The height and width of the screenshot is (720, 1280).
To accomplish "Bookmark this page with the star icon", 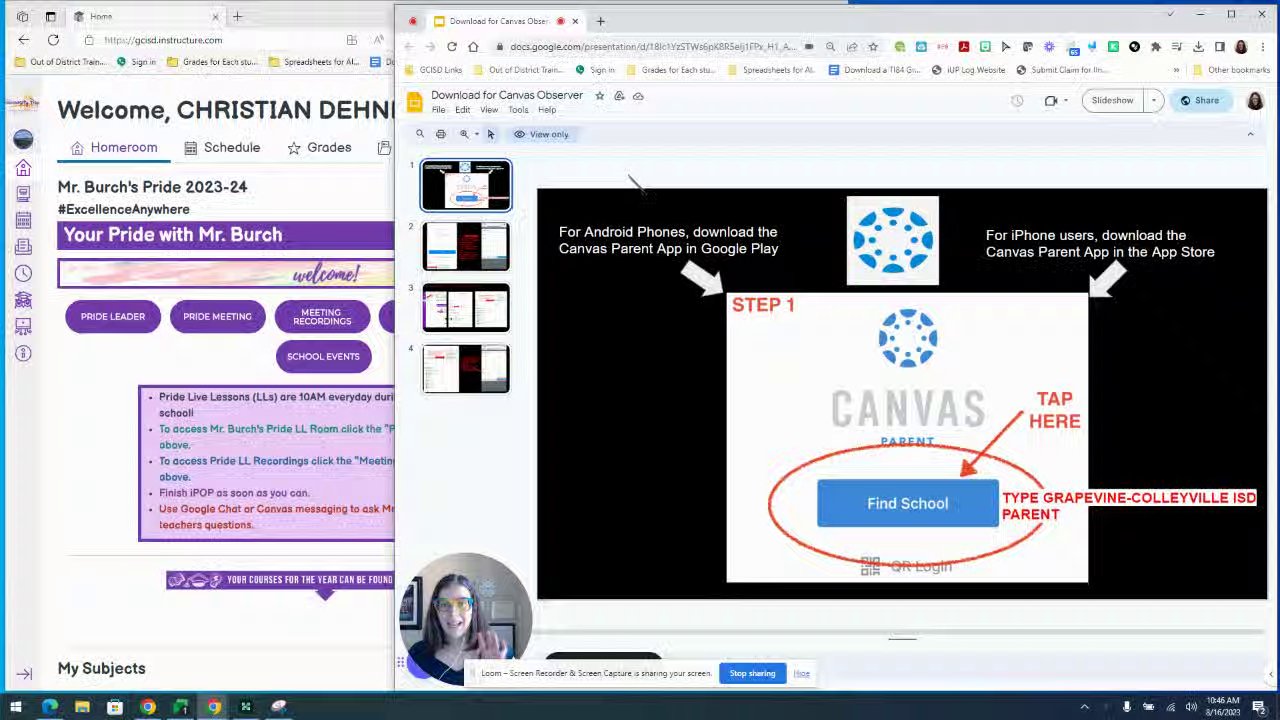I will coord(873,47).
